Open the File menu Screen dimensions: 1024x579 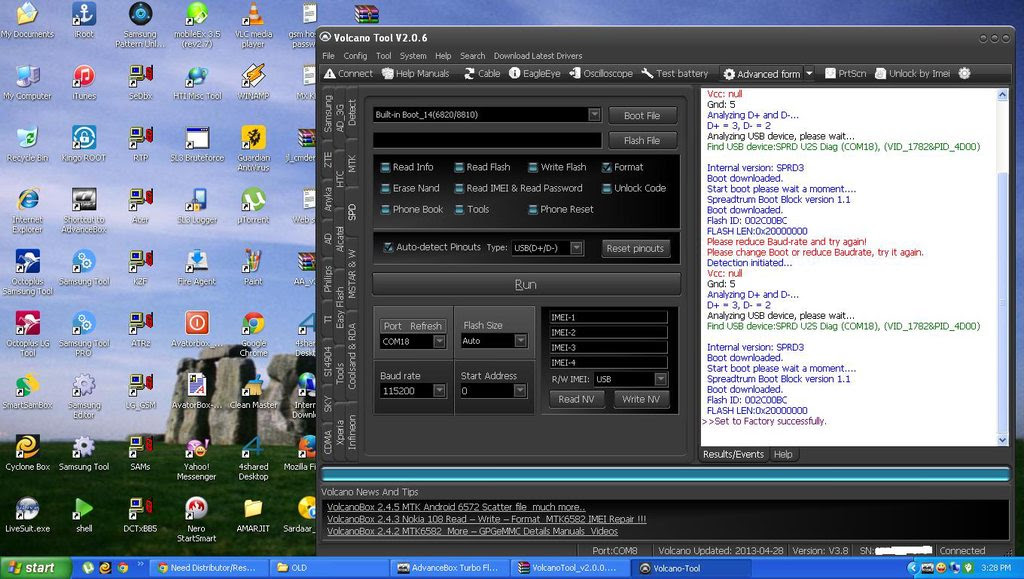[328, 56]
